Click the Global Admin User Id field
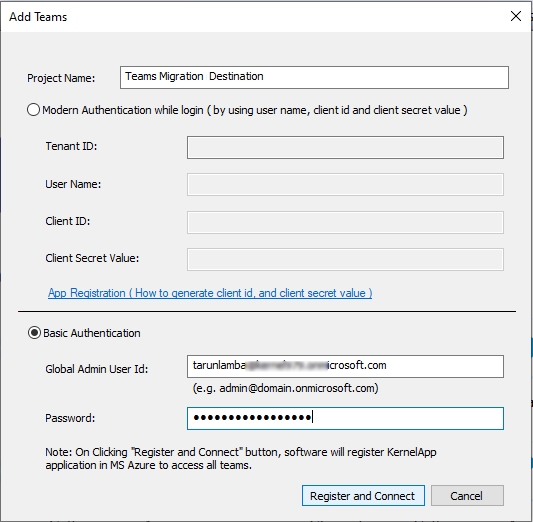Image resolution: width=533 pixels, height=522 pixels. click(x=345, y=366)
